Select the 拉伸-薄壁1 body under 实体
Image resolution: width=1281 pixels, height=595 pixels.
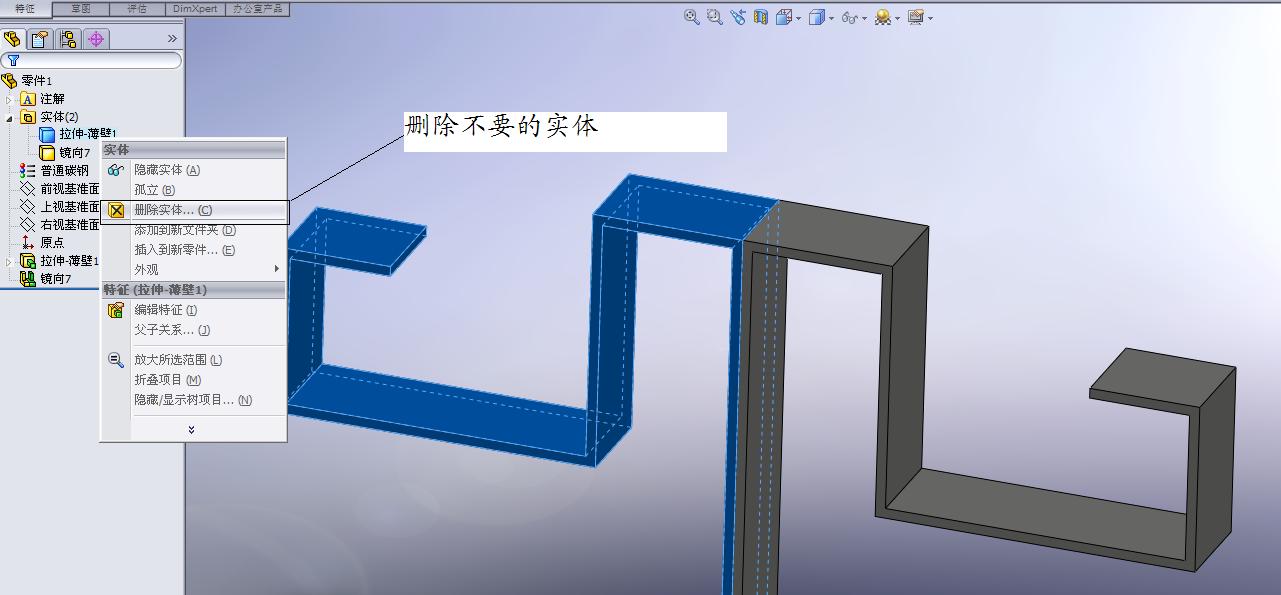[88, 134]
